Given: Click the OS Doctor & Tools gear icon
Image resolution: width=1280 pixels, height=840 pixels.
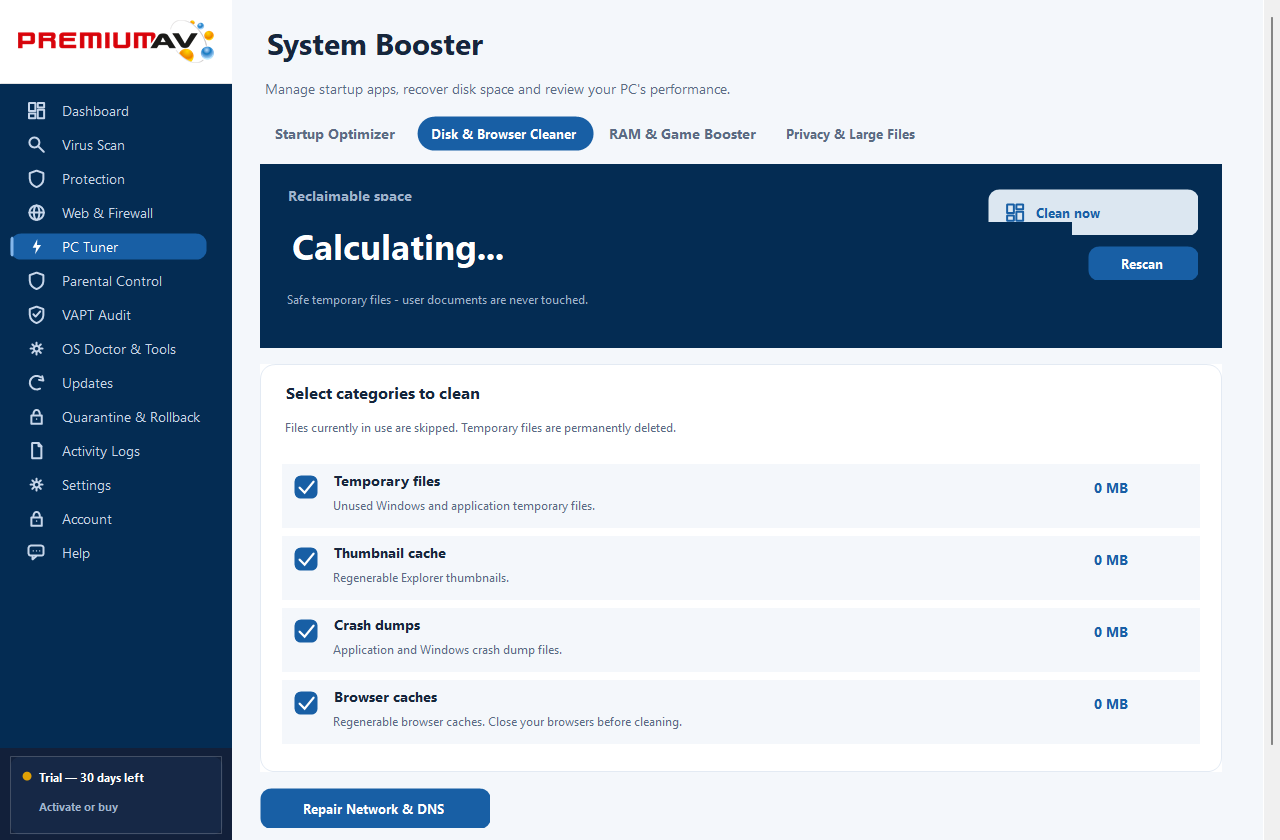Looking at the screenshot, I should pos(37,349).
